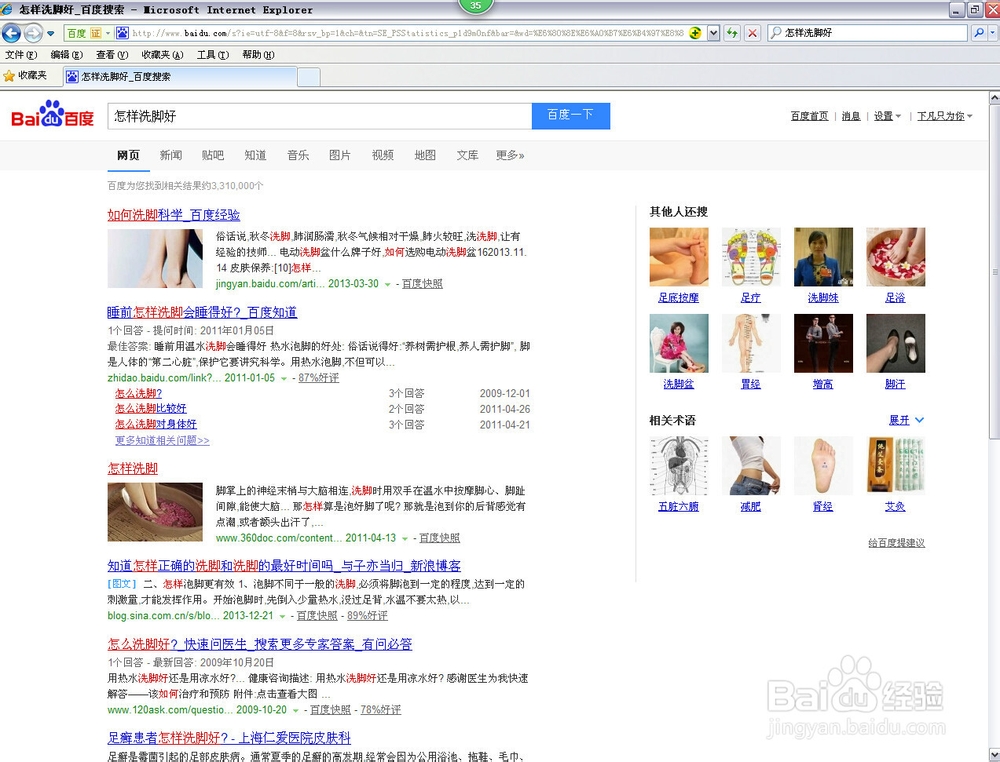Click the 胃经 thumbnail image
The width and height of the screenshot is (1000, 762).
[x=751, y=343]
